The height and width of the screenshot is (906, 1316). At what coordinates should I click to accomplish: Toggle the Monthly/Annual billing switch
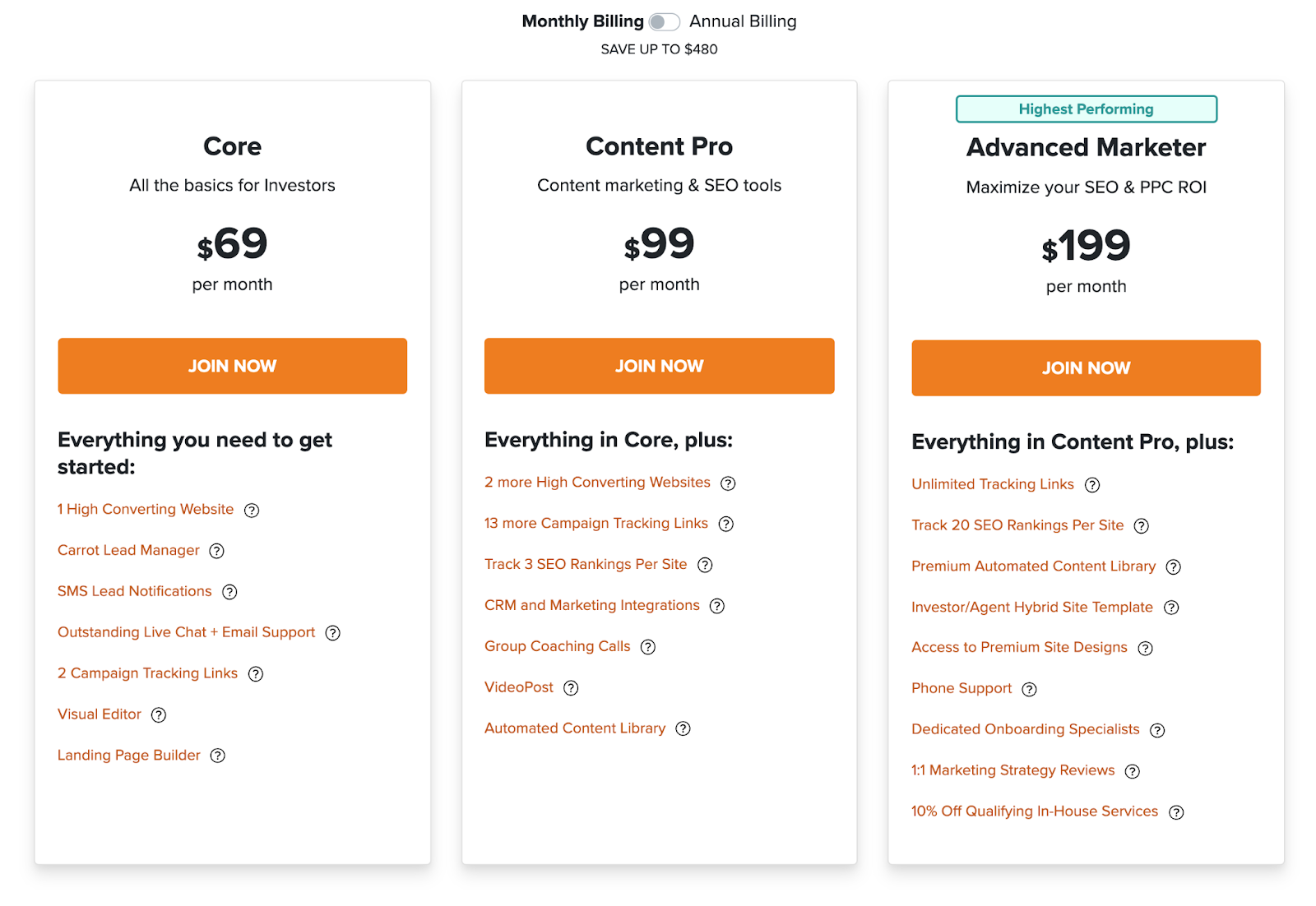[664, 22]
